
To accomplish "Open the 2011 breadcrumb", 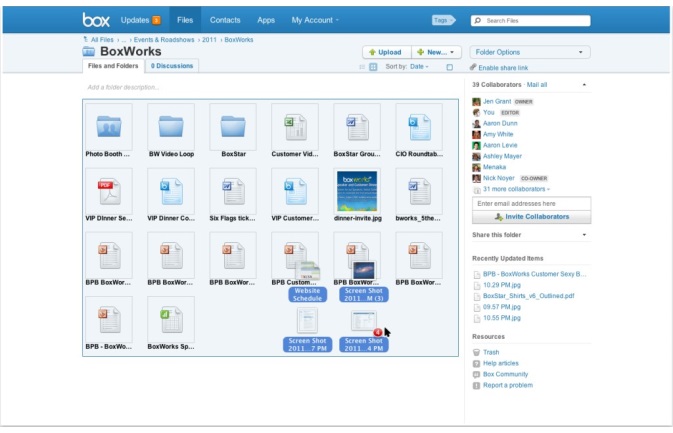I will click(209, 39).
